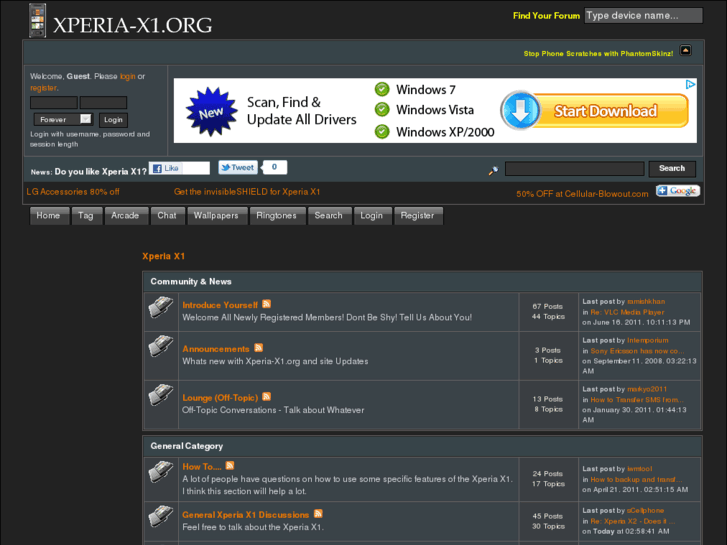
Task: Open the General Xperia X1 Discussions board
Action: (x=246, y=515)
